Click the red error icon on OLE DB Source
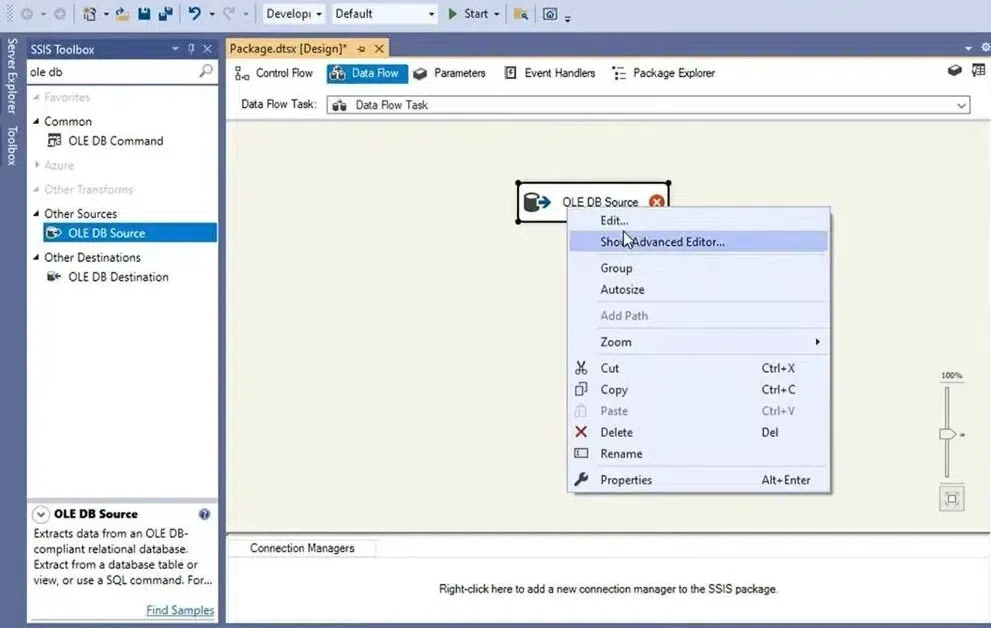991x628 pixels. 657,202
